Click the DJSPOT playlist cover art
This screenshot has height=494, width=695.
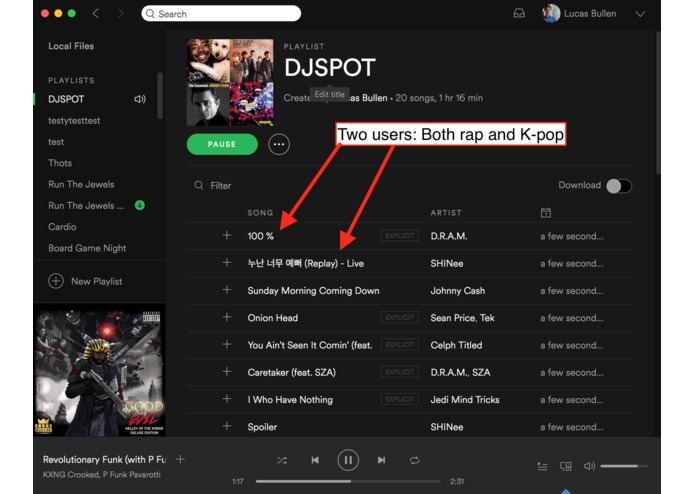coord(230,82)
